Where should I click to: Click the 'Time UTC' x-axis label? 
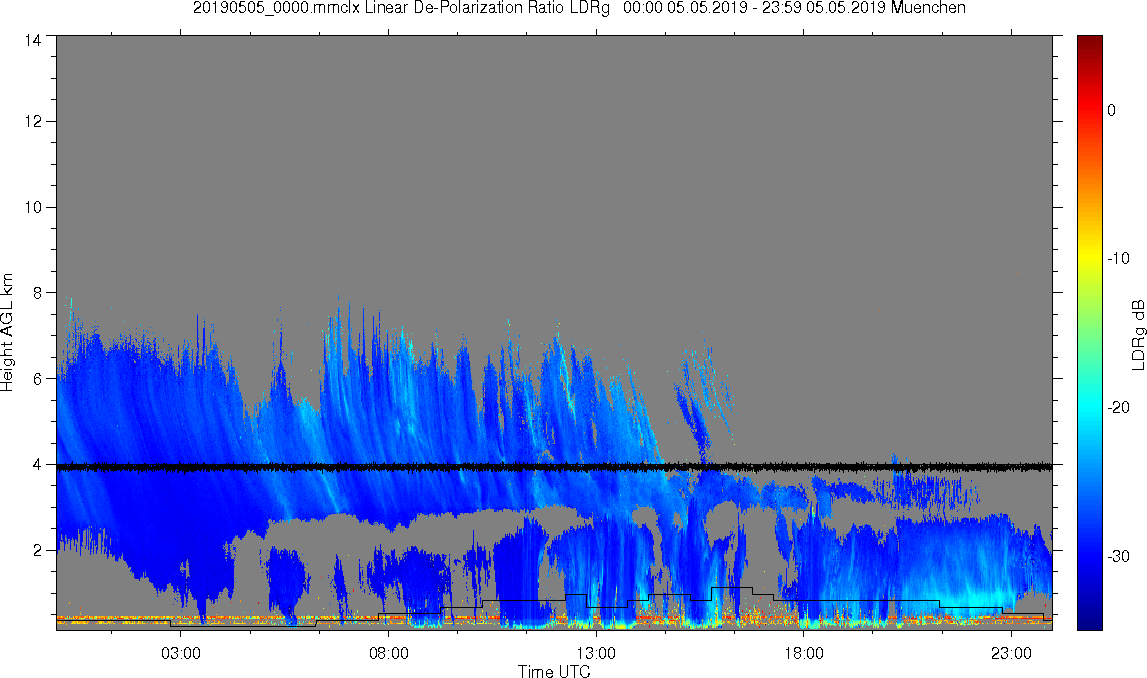point(554,671)
